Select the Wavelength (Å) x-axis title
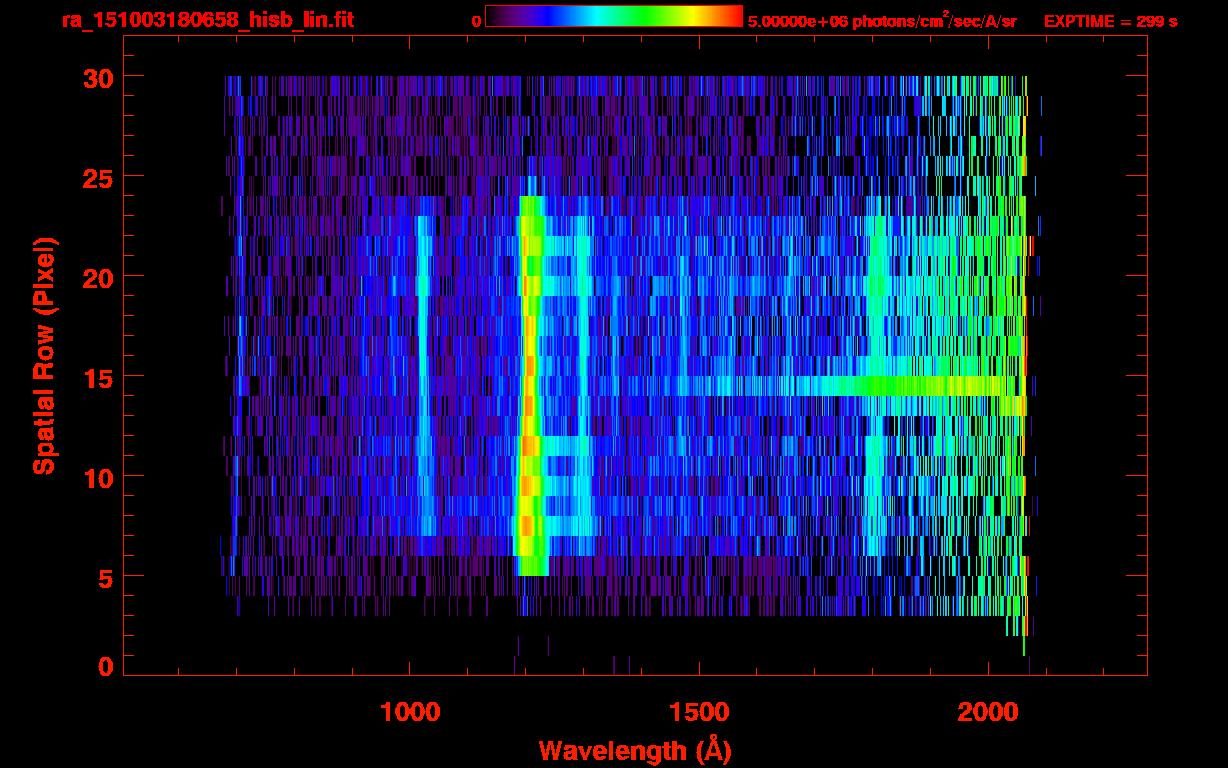This screenshot has width=1228, height=768. (x=632, y=749)
